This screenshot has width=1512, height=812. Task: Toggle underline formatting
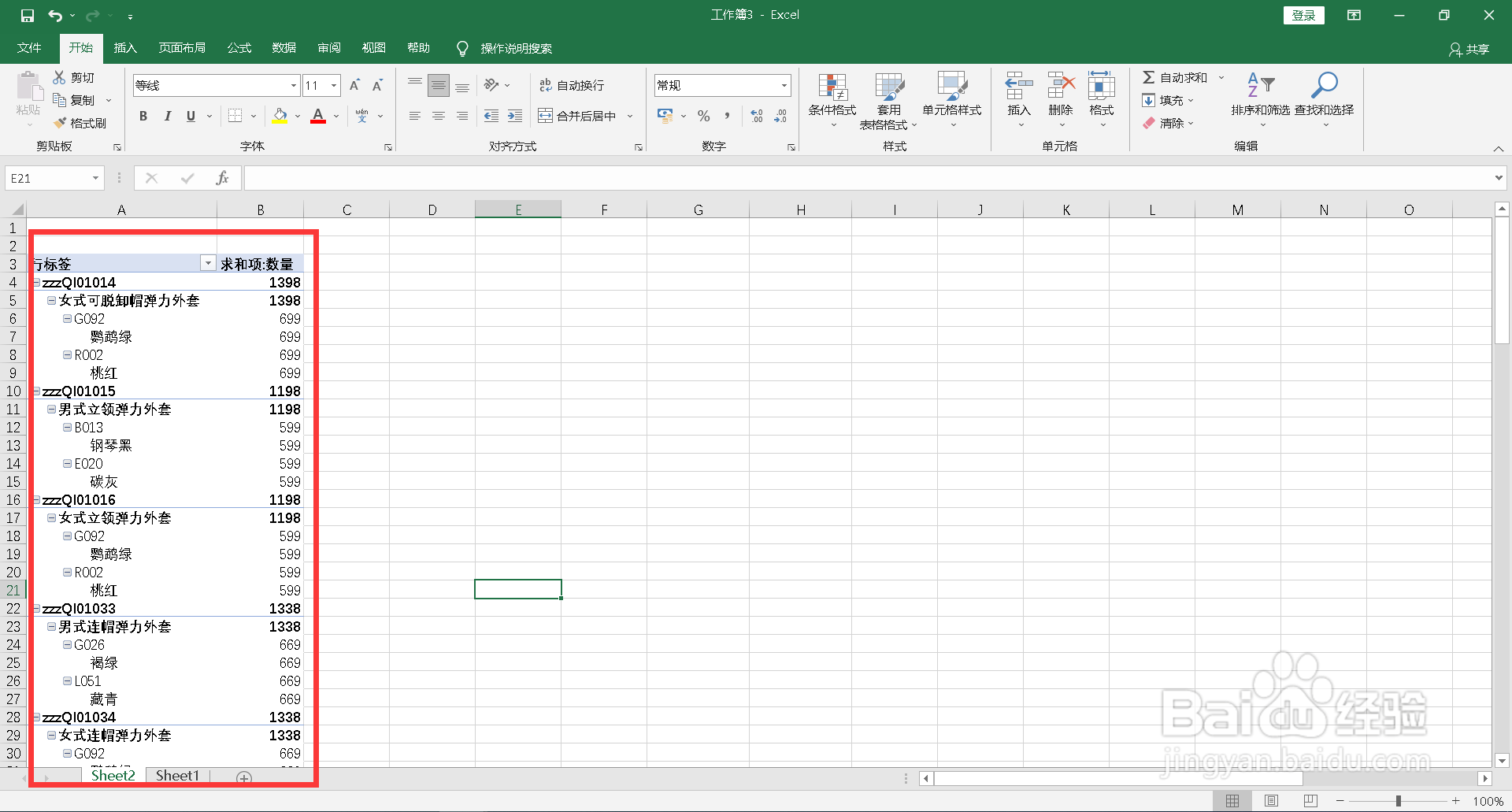pyautogui.click(x=191, y=116)
